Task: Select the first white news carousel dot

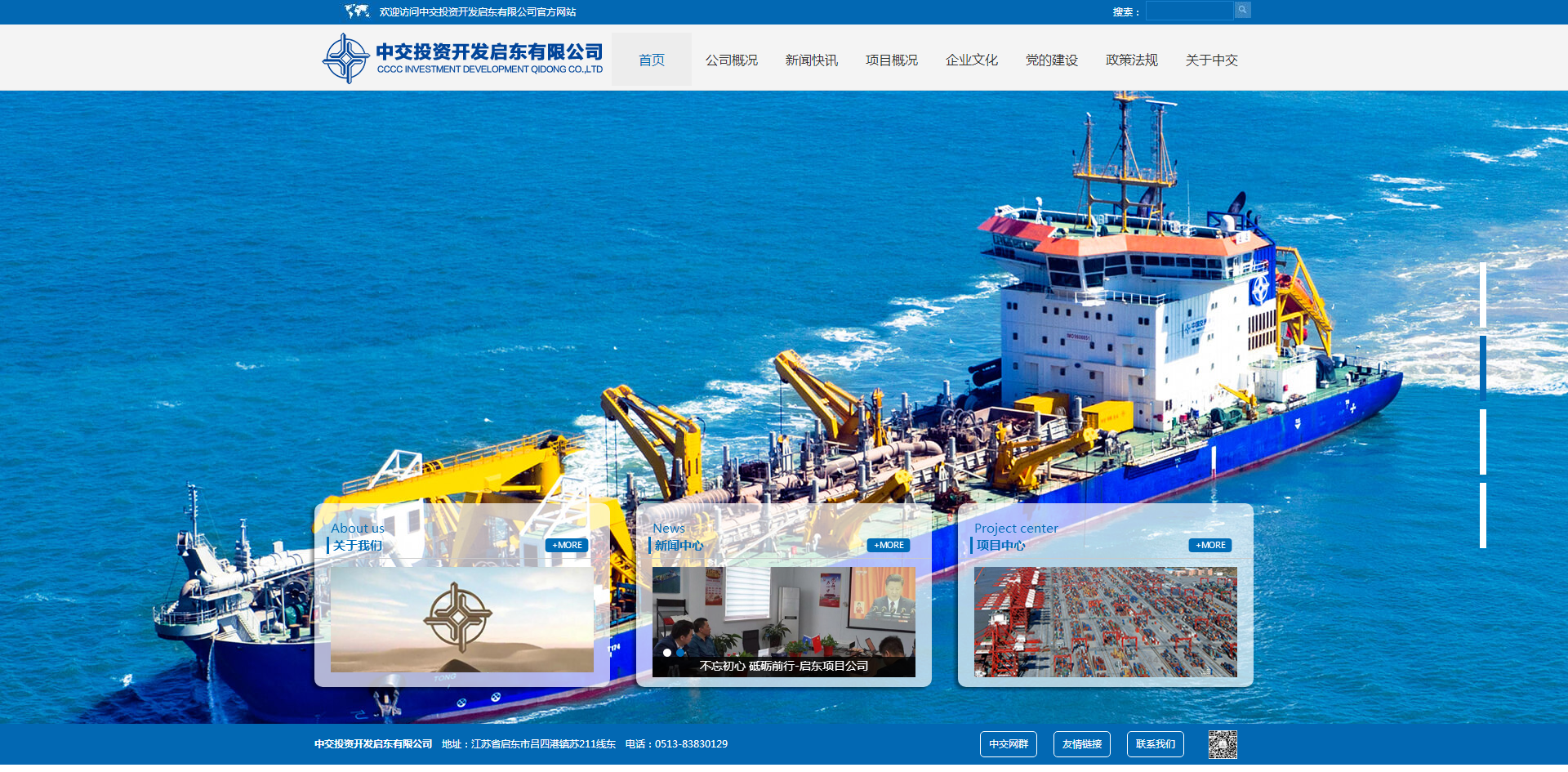Action: pos(667,653)
